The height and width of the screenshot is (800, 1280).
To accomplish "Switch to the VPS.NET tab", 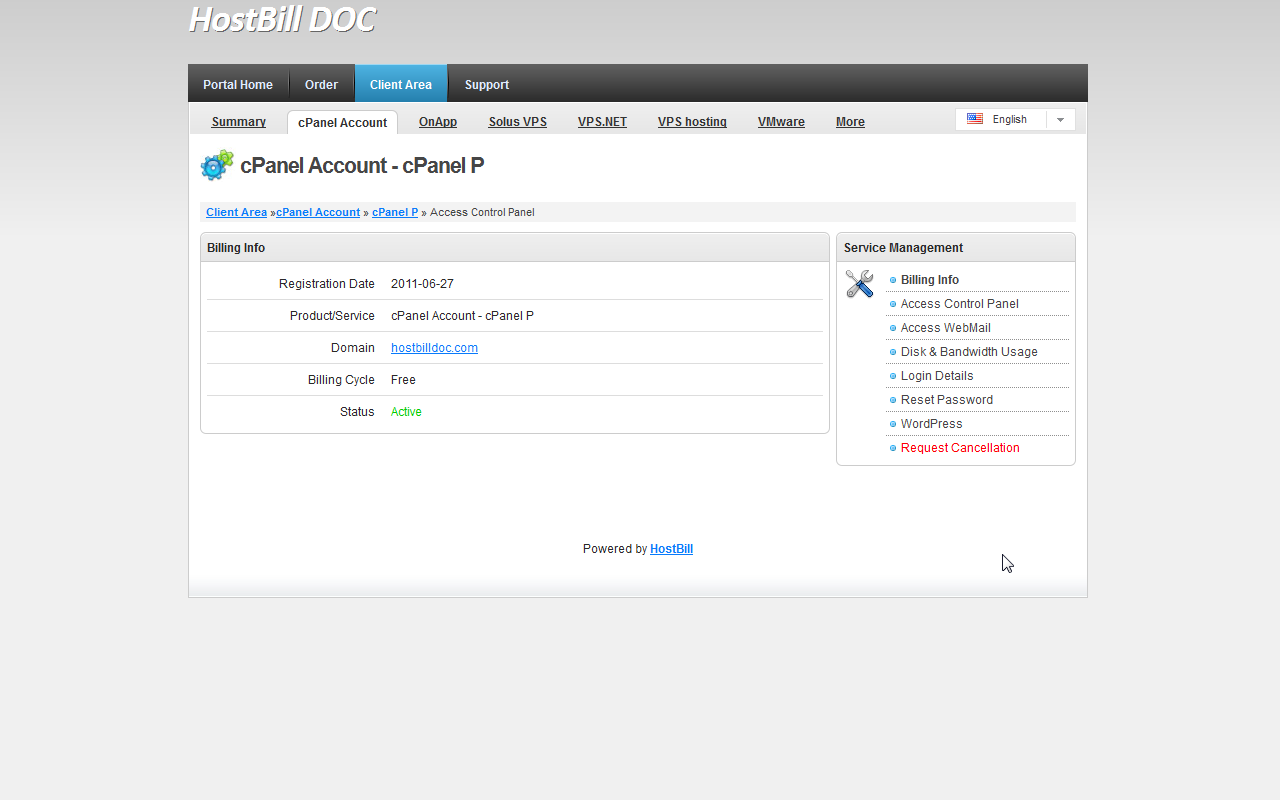I will pos(602,122).
